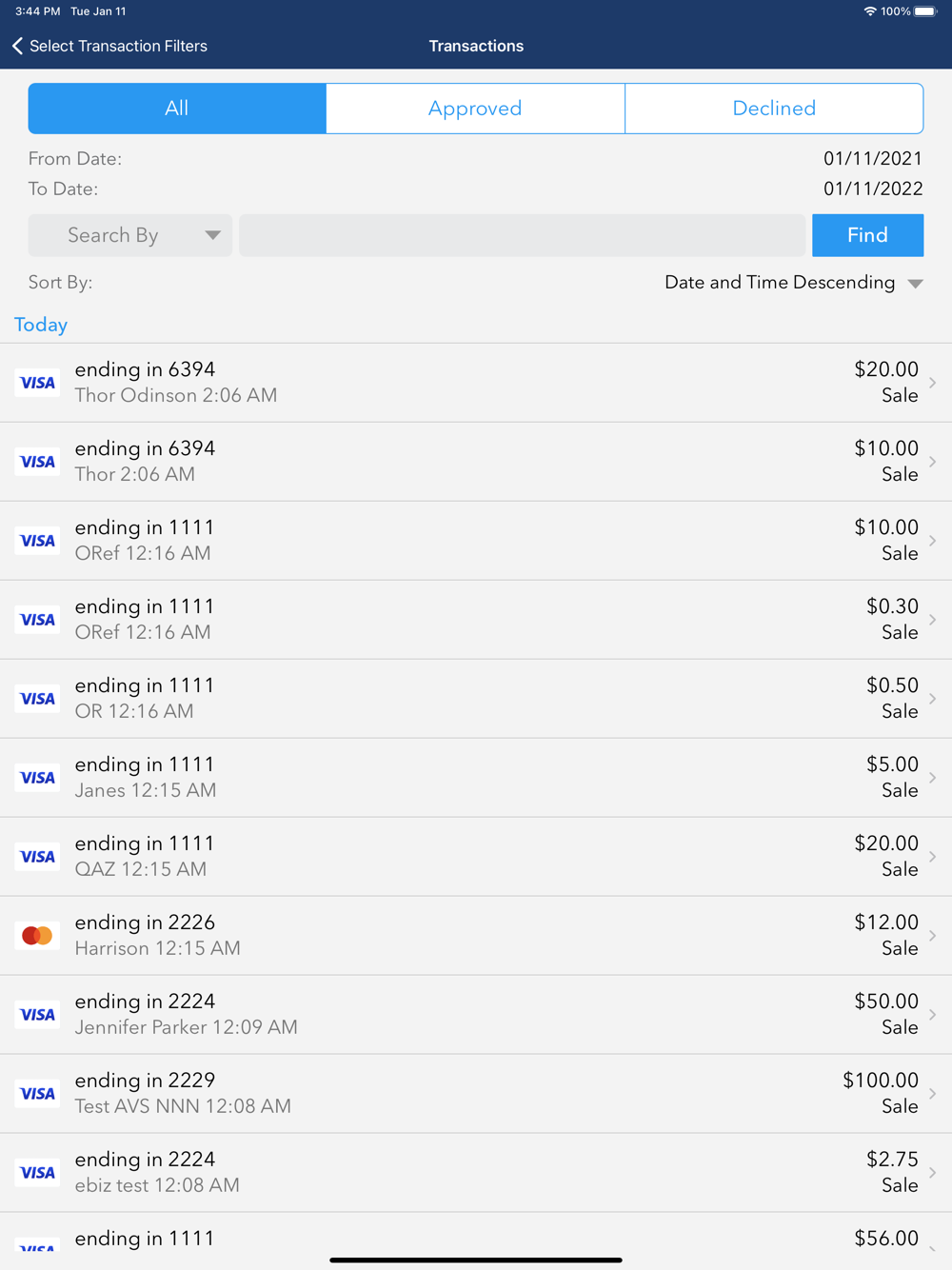The image size is (952, 1270).
Task: Tap Visa icon for Jennifer Parker transaction
Action: pyautogui.click(x=37, y=1015)
